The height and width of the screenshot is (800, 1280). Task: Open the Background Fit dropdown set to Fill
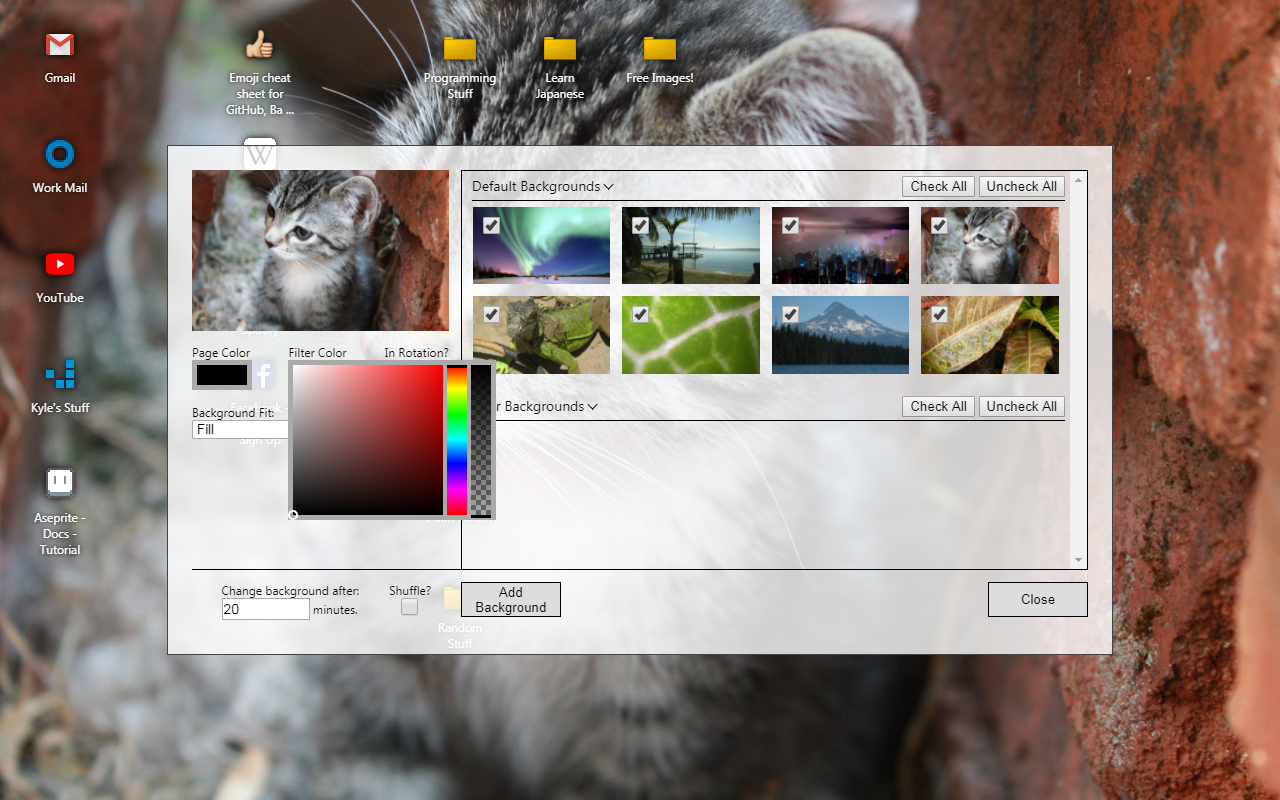click(240, 429)
